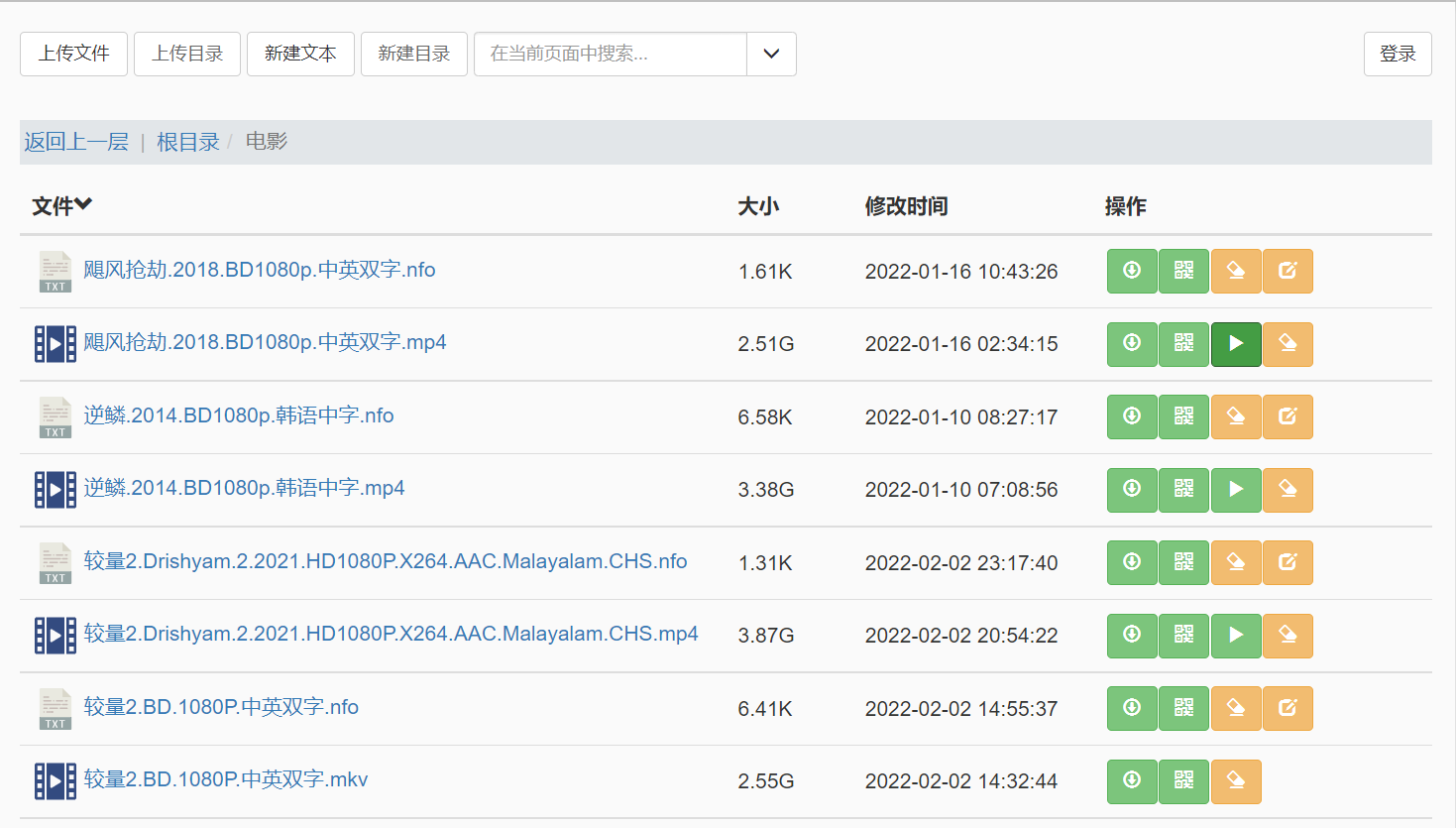Click the 上传目录 button

187,54
